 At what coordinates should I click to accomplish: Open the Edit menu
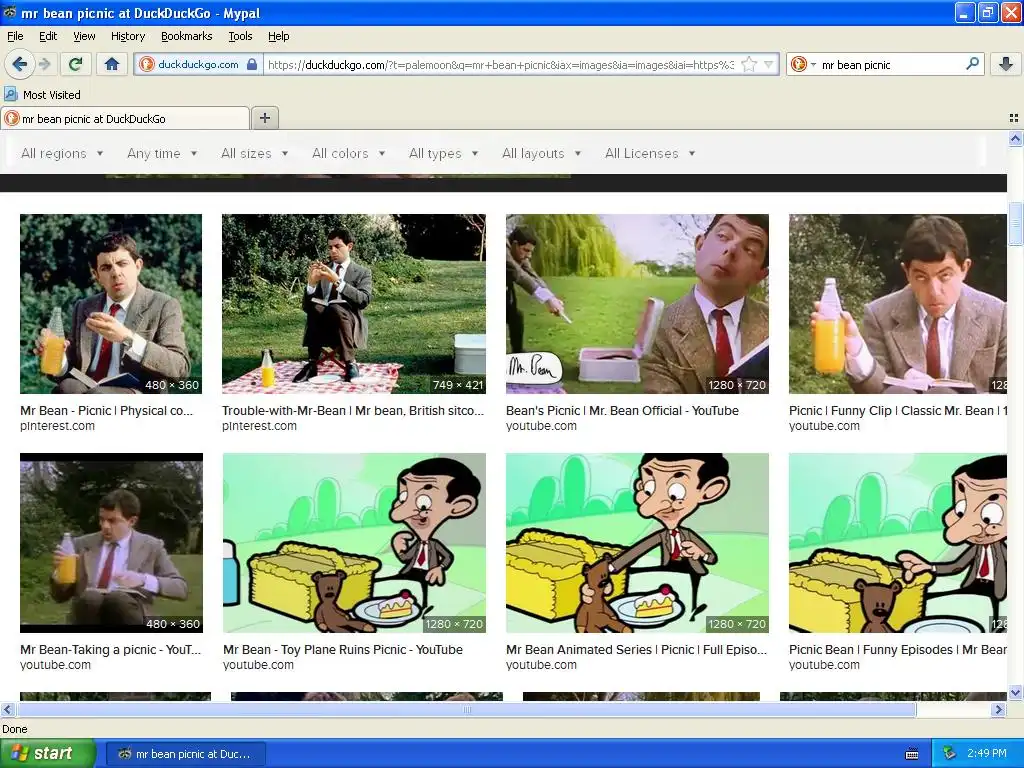coord(48,36)
